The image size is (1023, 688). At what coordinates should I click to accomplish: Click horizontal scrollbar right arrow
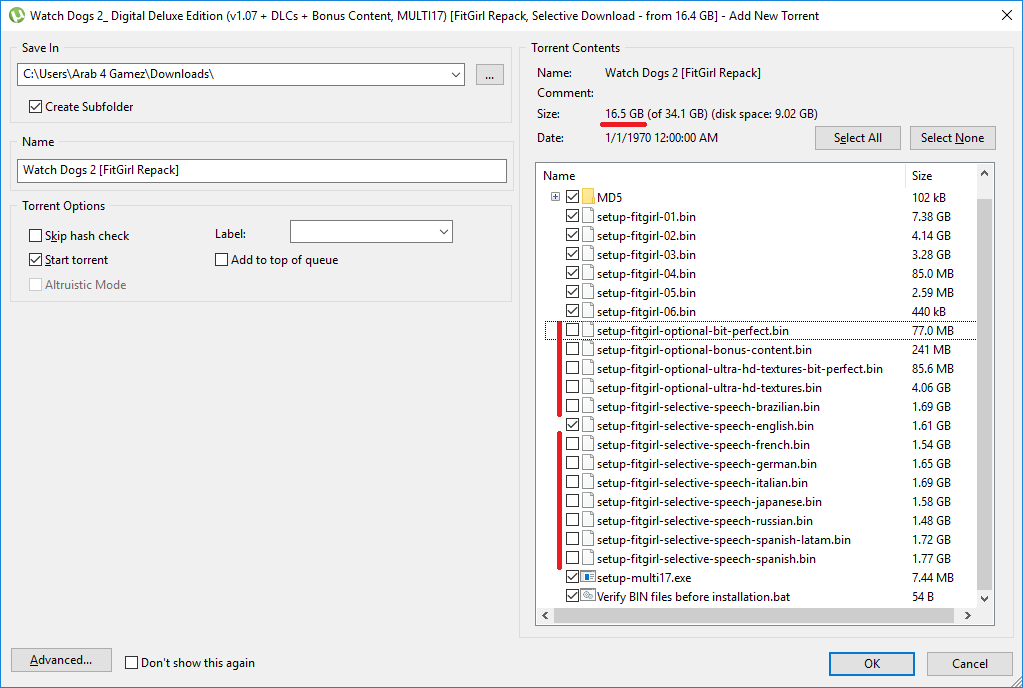pyautogui.click(x=968, y=615)
